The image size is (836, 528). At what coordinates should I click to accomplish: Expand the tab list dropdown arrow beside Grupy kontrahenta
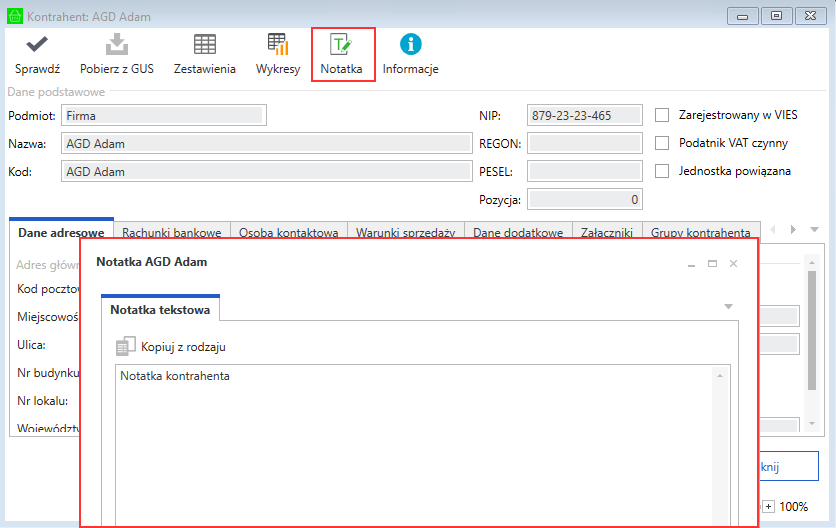pos(814,230)
